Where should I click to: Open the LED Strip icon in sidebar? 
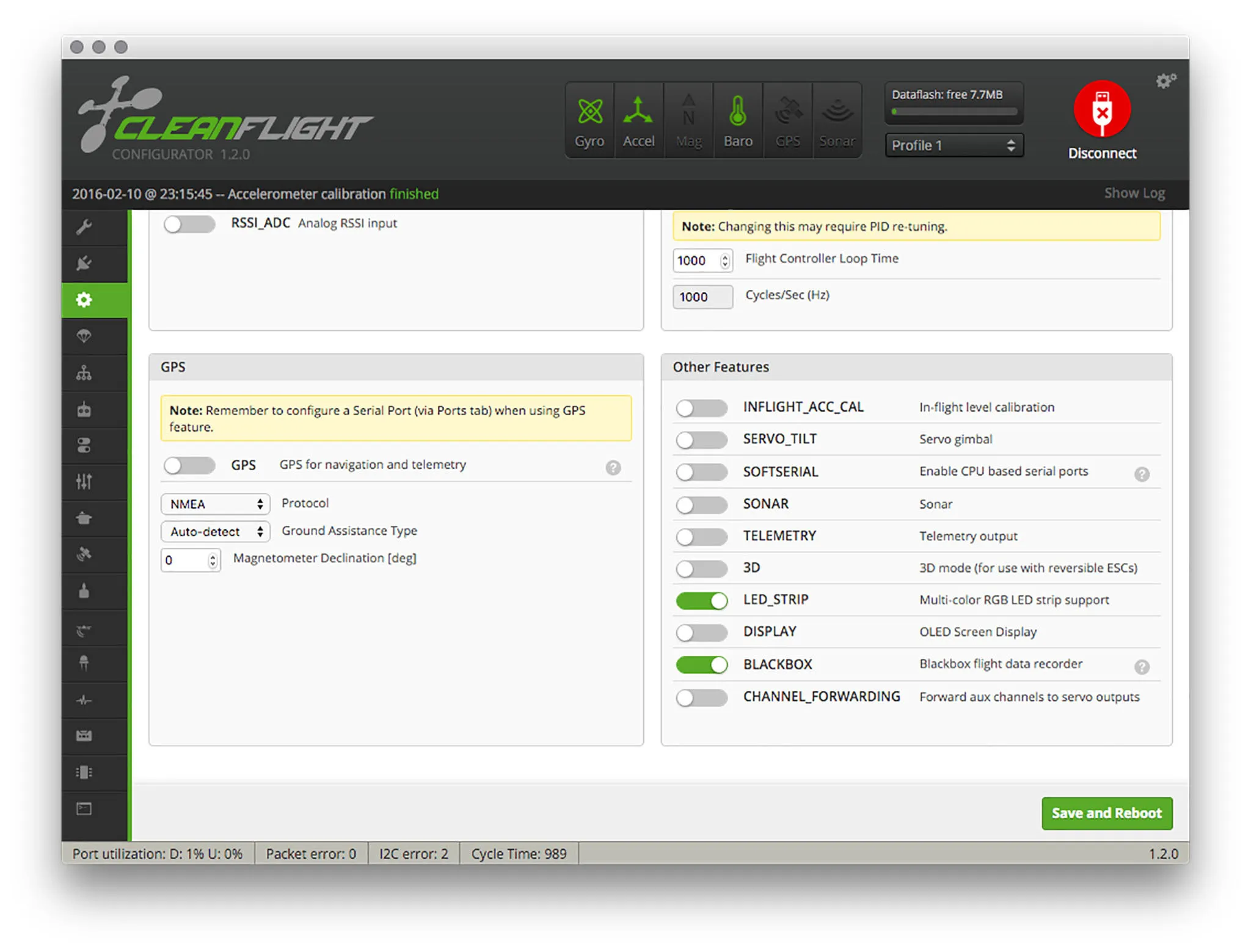point(84,663)
